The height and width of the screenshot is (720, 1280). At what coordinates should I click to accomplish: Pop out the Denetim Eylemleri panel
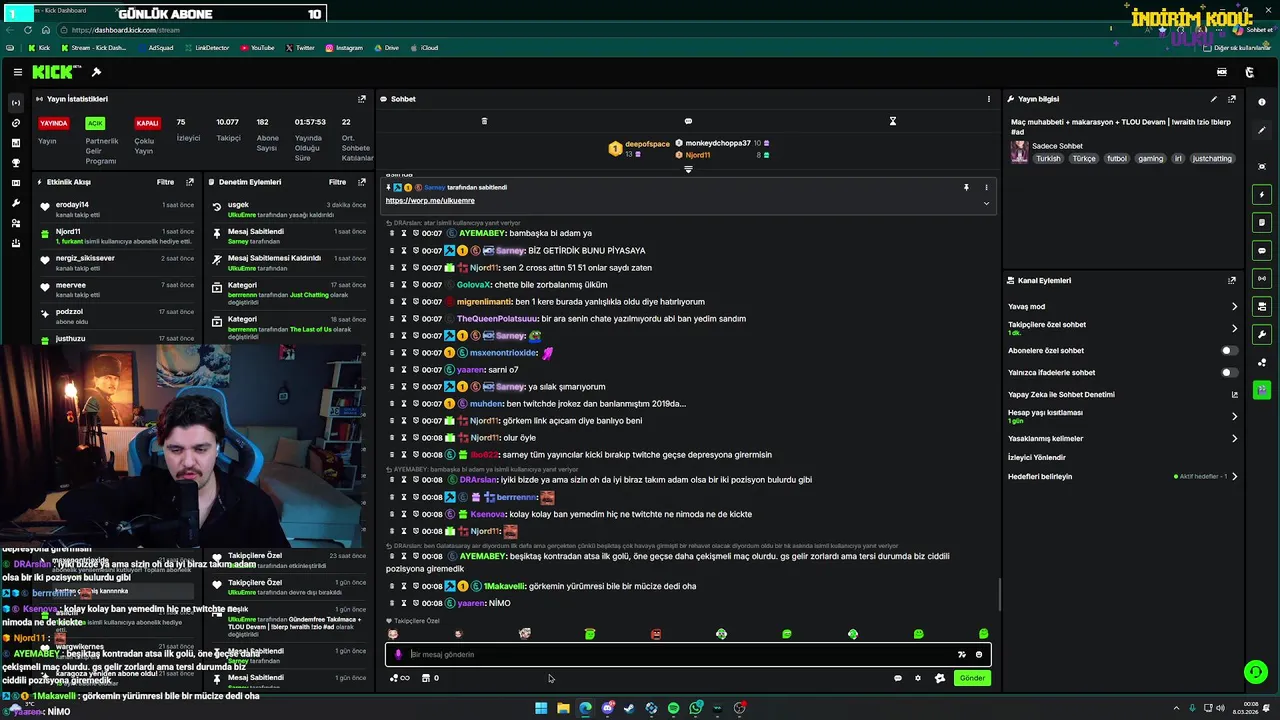(x=362, y=182)
